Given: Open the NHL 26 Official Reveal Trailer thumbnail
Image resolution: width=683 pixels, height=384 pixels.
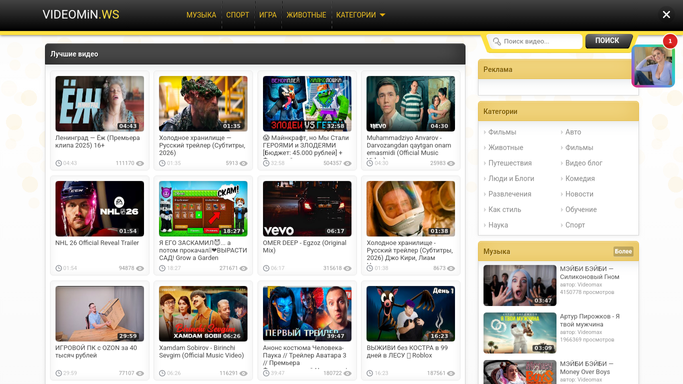Looking at the screenshot, I should point(100,209).
